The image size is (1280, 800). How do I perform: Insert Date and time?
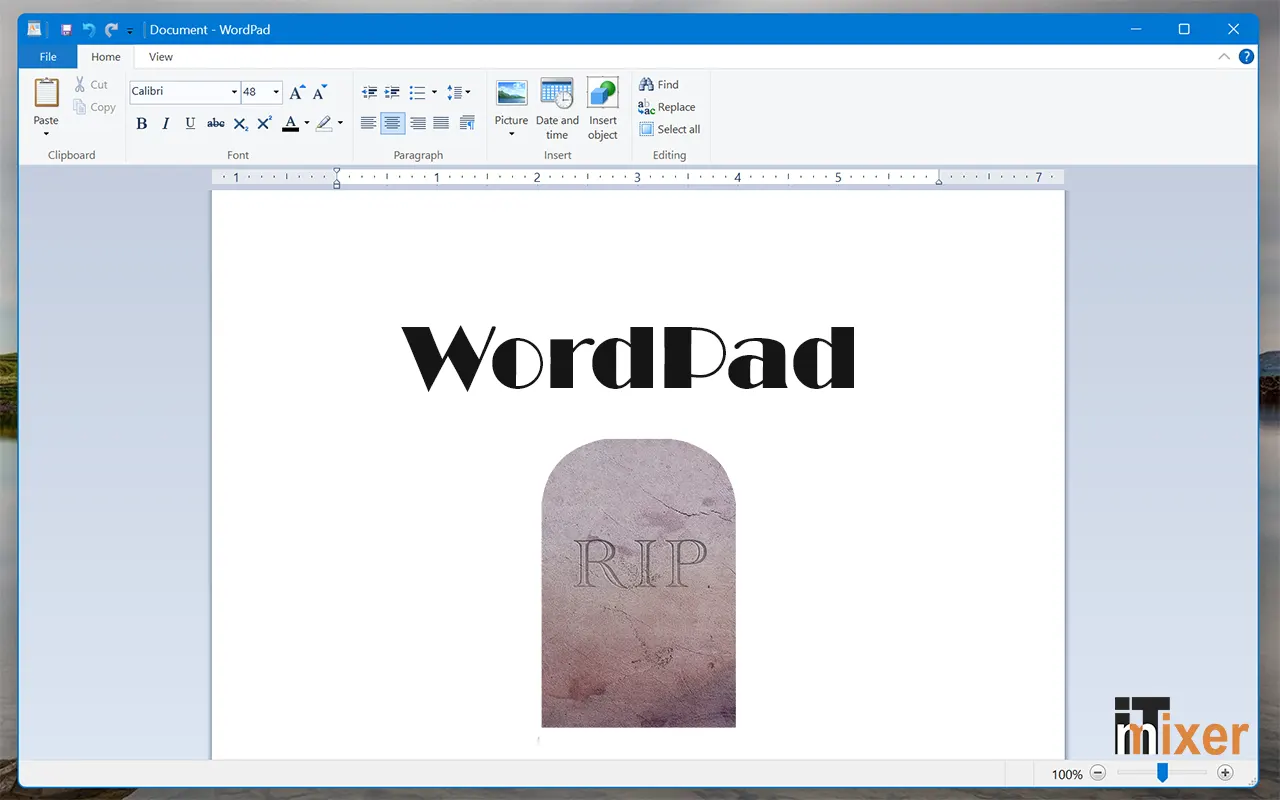click(x=557, y=108)
